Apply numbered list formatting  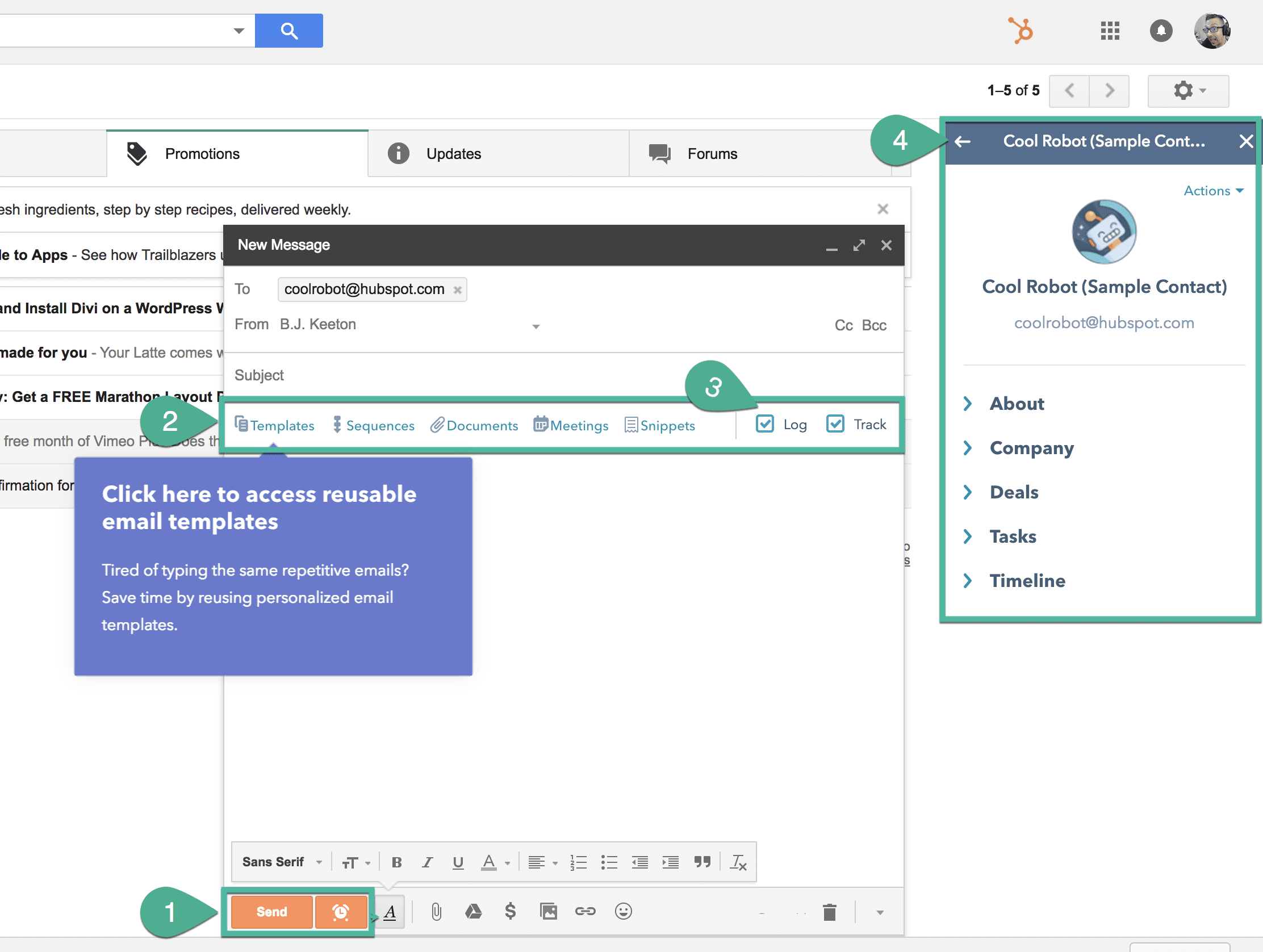pyautogui.click(x=578, y=863)
